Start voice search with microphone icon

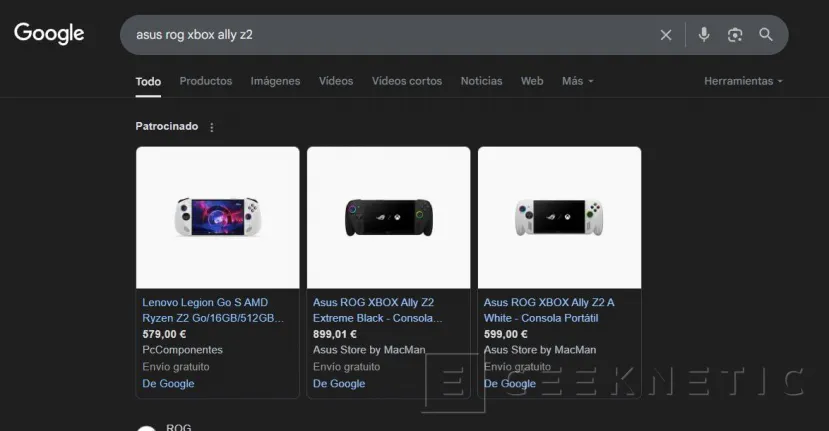[704, 35]
